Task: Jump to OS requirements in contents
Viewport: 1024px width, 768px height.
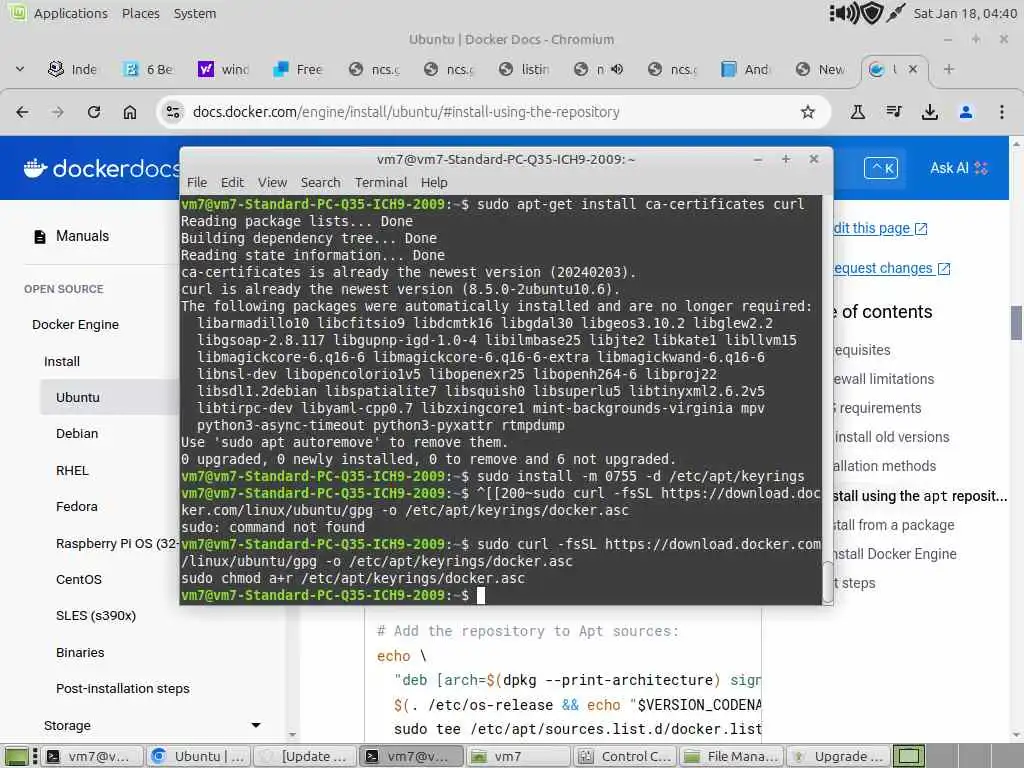Action: pyautogui.click(x=877, y=408)
